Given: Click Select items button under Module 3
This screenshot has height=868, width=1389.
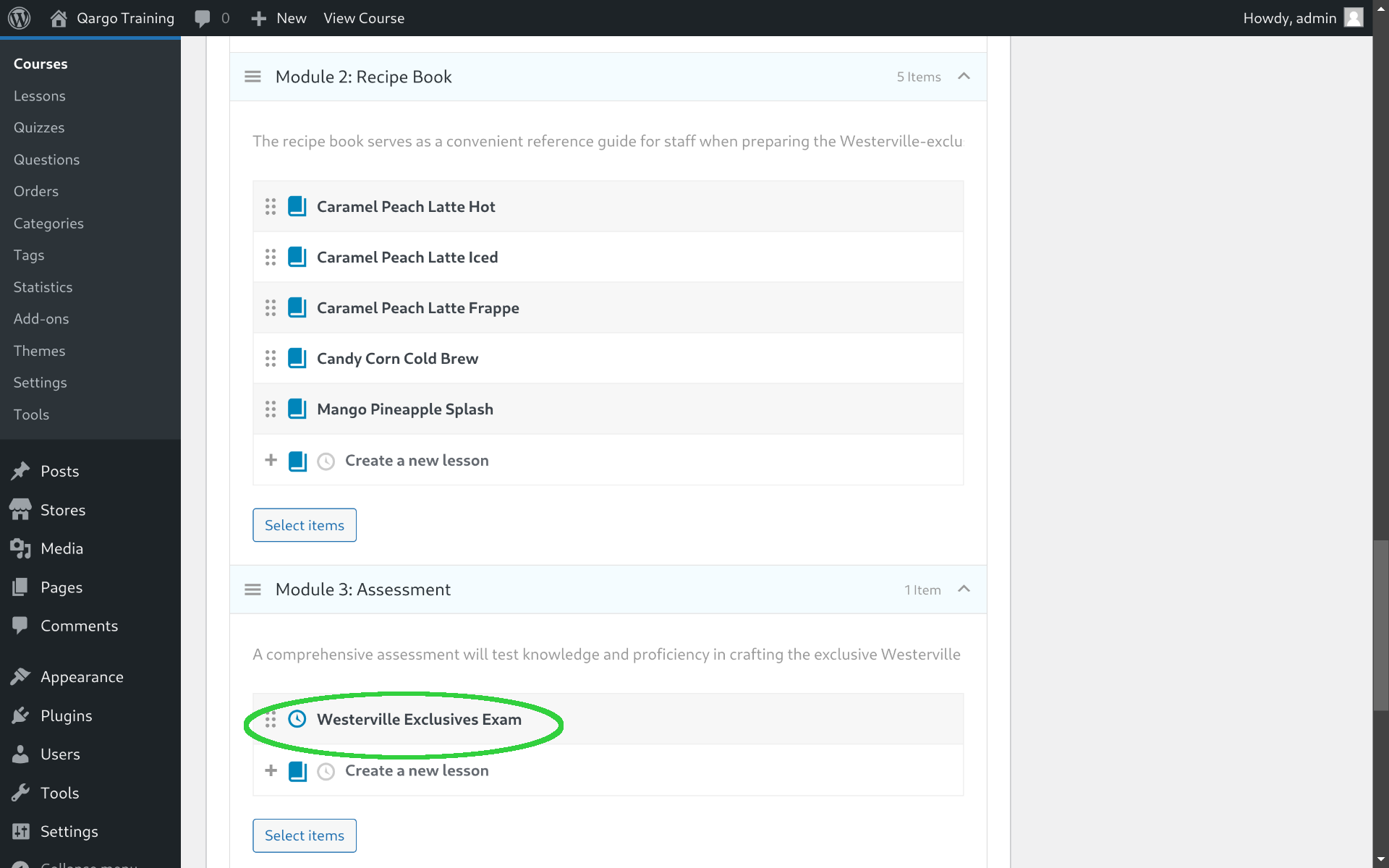Looking at the screenshot, I should (x=305, y=835).
